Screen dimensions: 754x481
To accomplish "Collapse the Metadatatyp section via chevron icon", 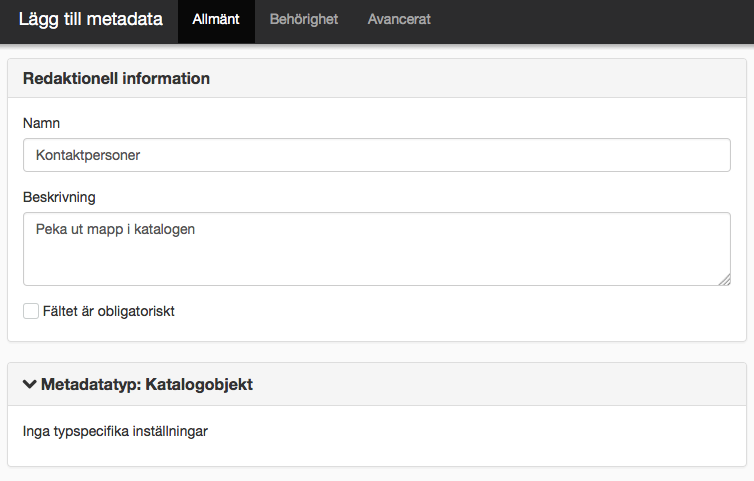I will [x=30, y=384].
